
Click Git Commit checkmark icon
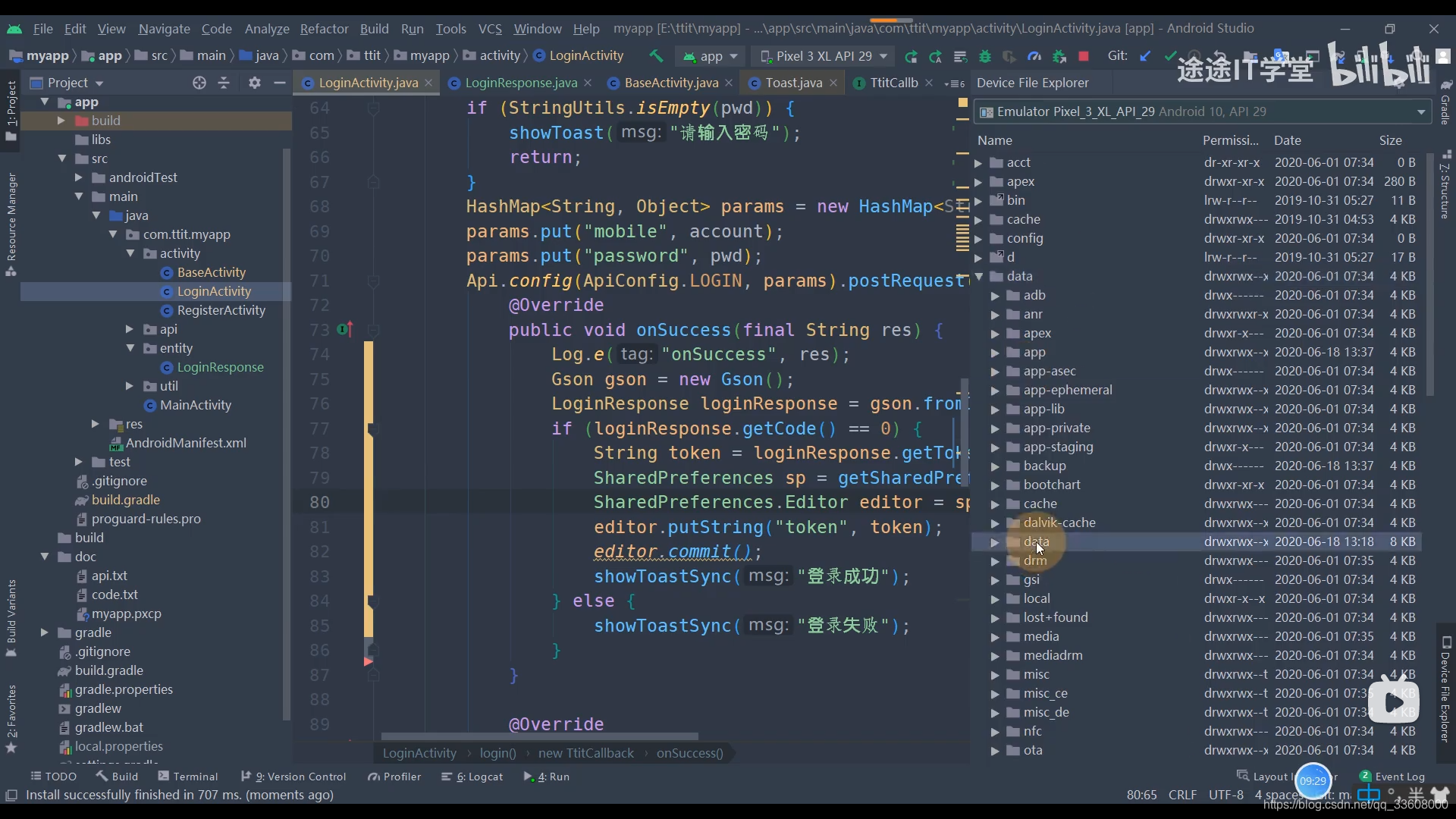pyautogui.click(x=1170, y=56)
